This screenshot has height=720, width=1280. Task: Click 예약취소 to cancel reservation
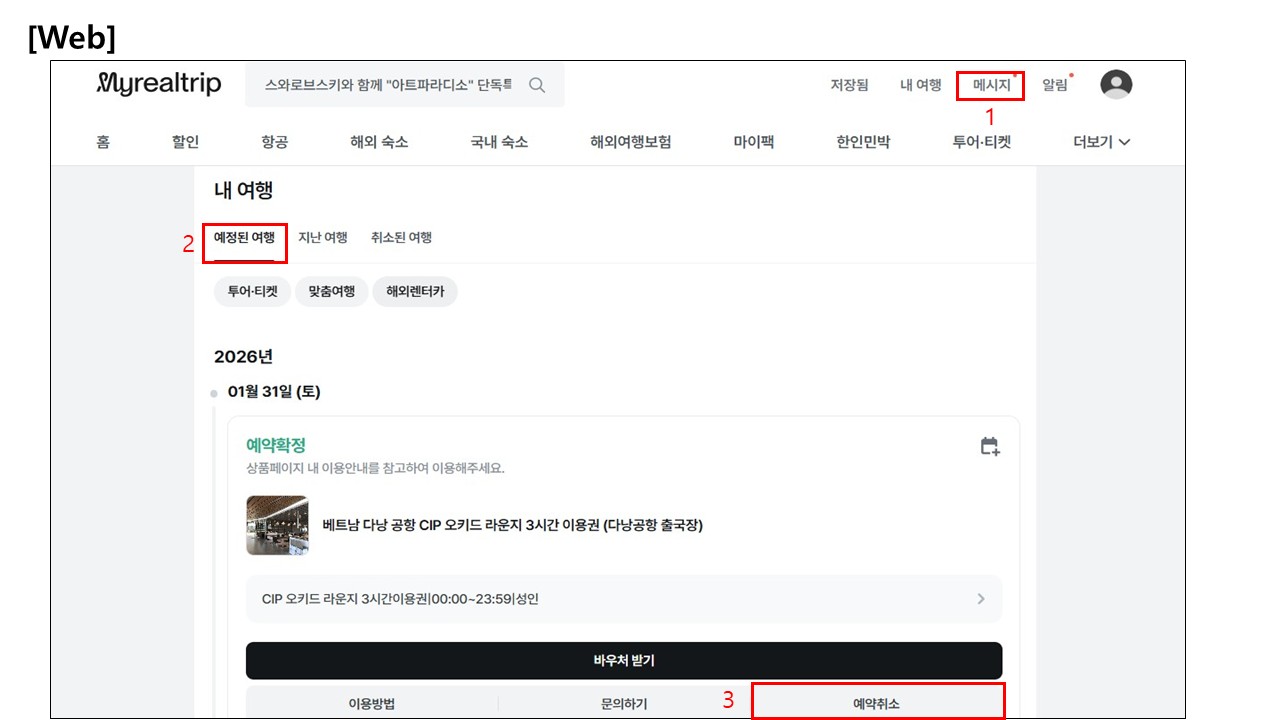(x=876, y=703)
